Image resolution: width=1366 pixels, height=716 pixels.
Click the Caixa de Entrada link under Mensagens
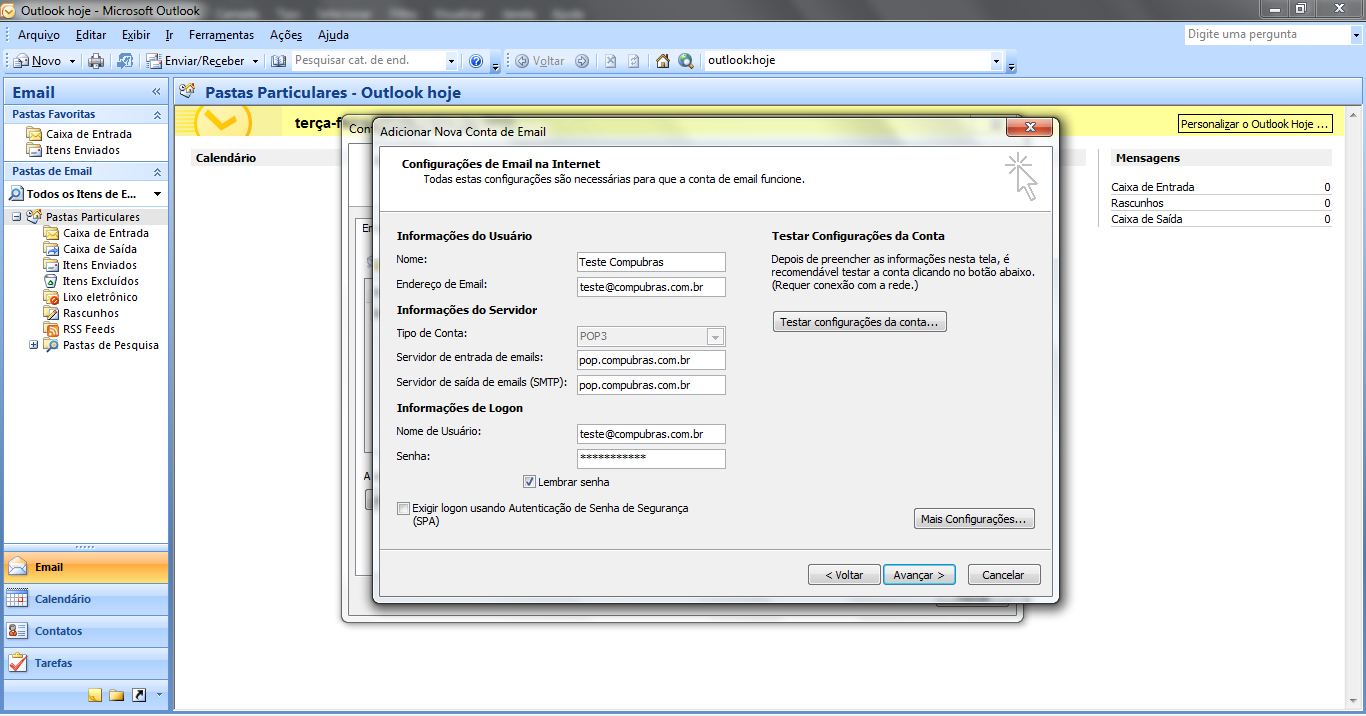point(1152,187)
